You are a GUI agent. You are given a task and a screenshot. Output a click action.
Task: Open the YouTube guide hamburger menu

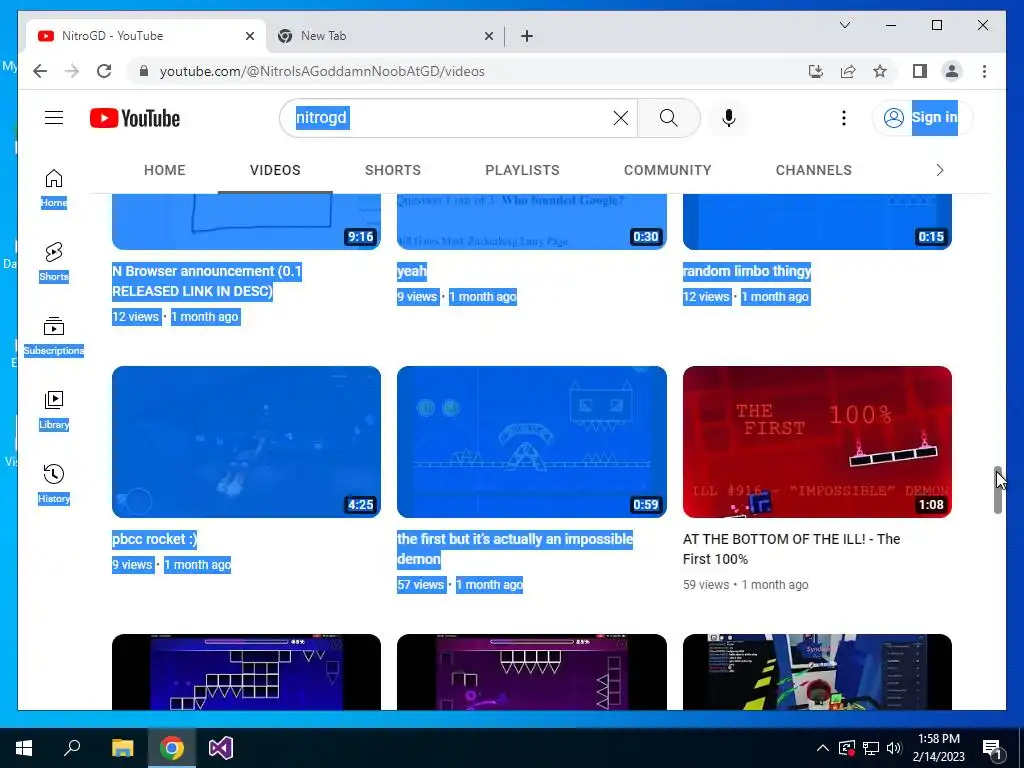tap(54, 118)
